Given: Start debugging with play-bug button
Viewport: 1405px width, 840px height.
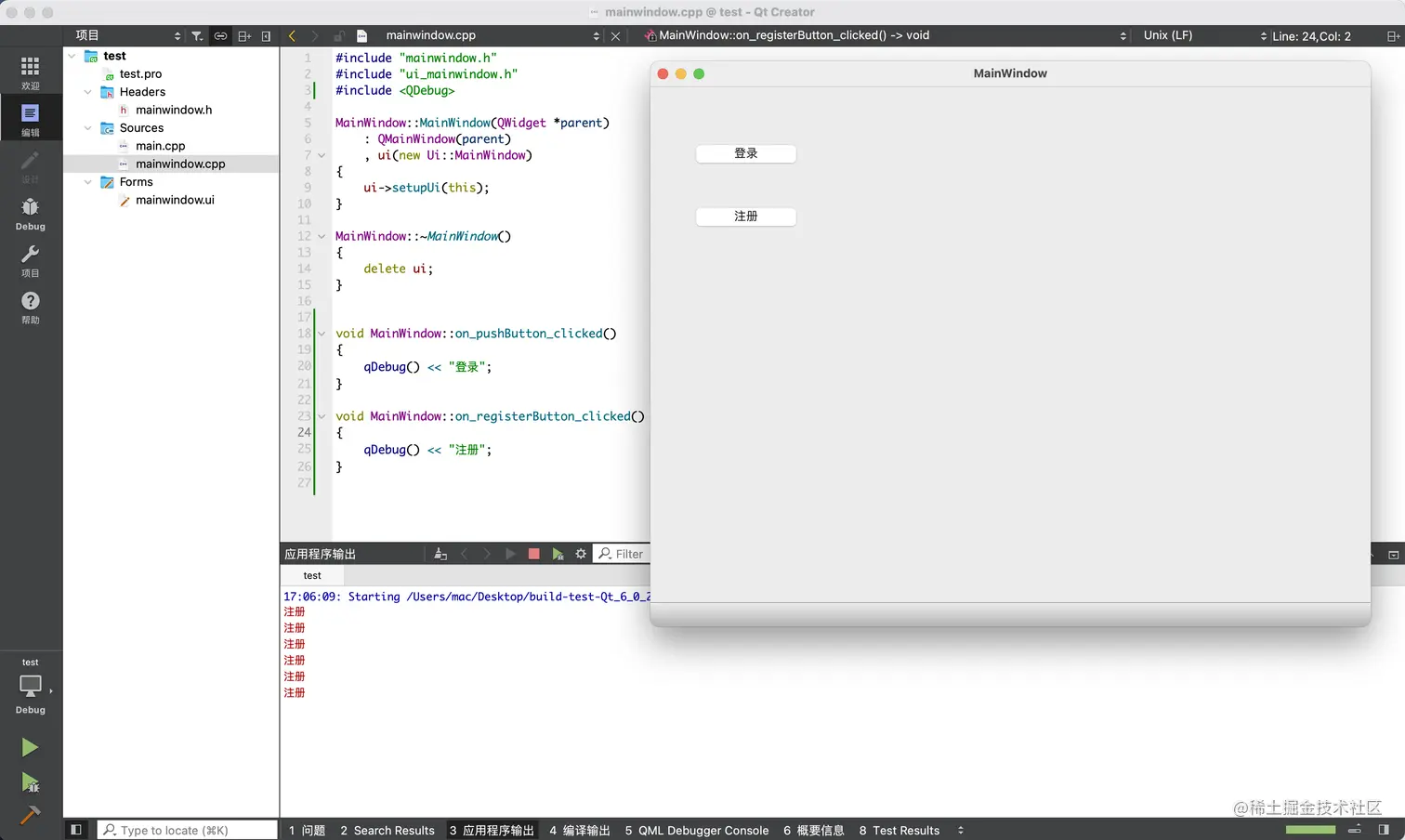Looking at the screenshot, I should pyautogui.click(x=30, y=782).
